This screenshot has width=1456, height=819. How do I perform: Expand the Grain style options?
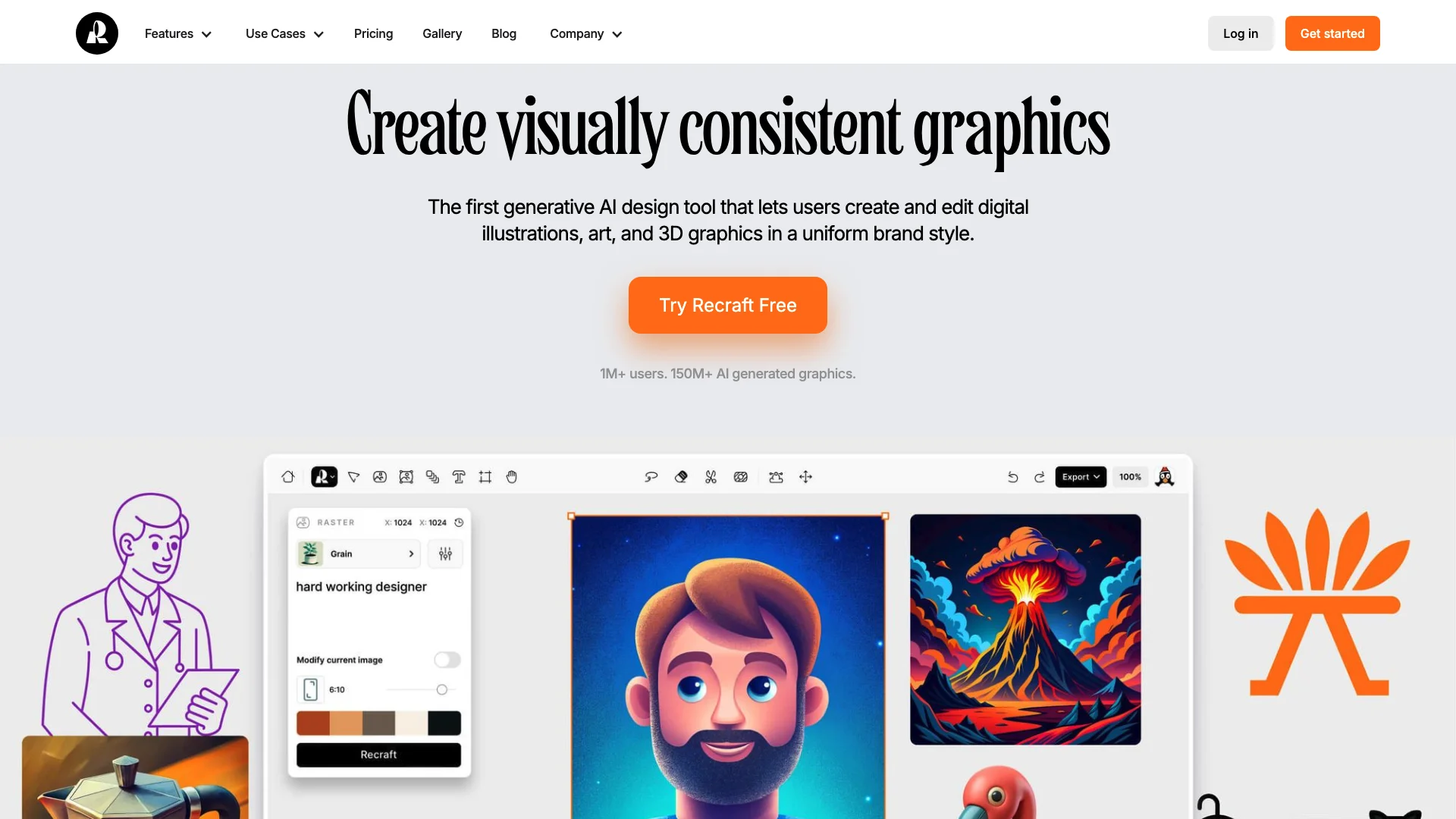pos(411,553)
